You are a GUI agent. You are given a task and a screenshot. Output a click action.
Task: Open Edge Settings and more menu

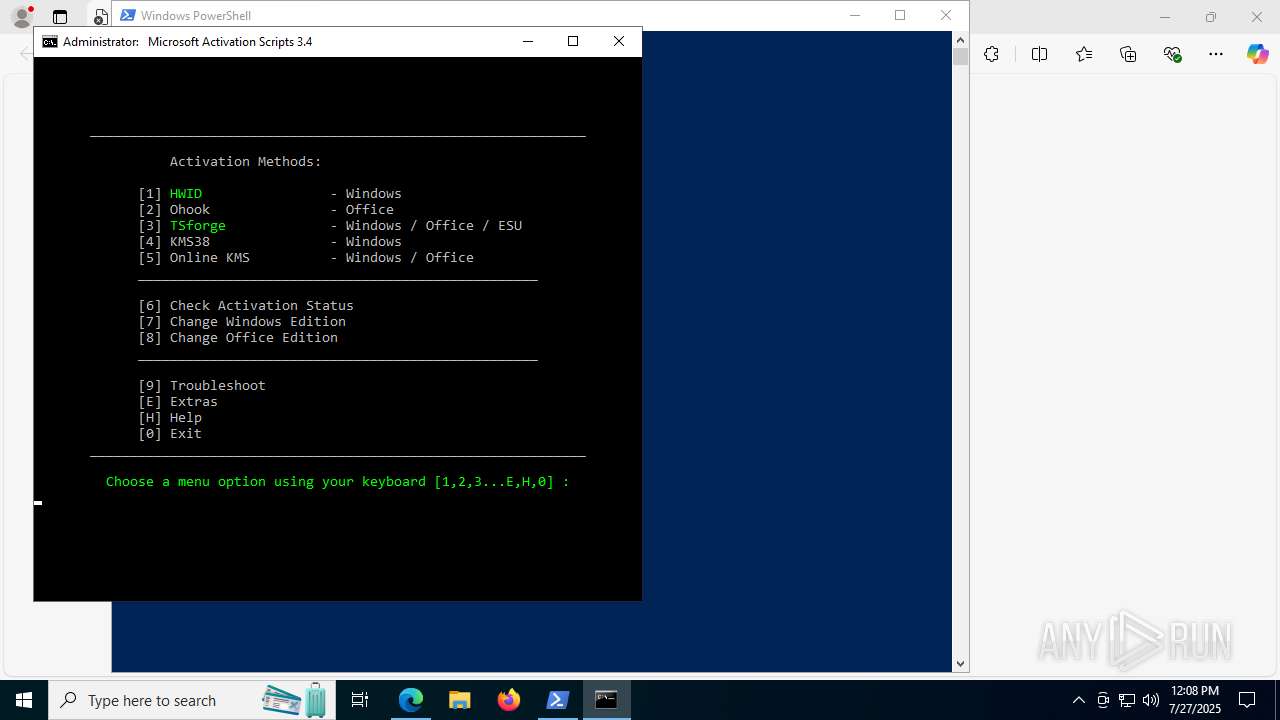point(1216,54)
